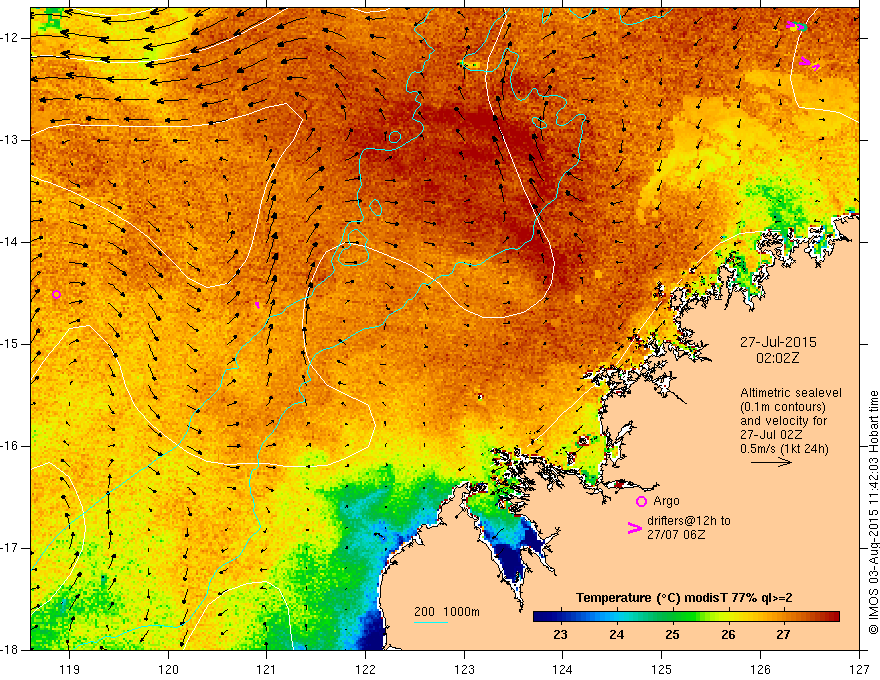This screenshot has width=880, height=680.
Task: Click the text '27-Jul 02Z' in the legend
Action: (771, 435)
